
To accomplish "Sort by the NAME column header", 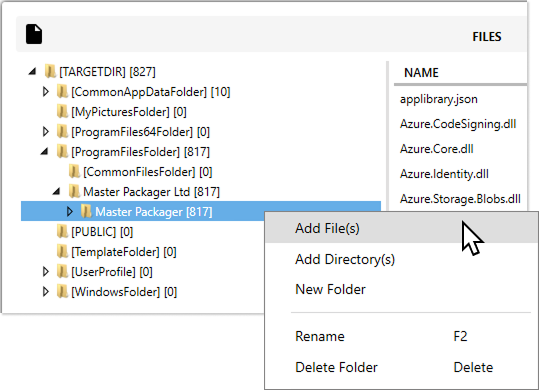I will (x=421, y=73).
